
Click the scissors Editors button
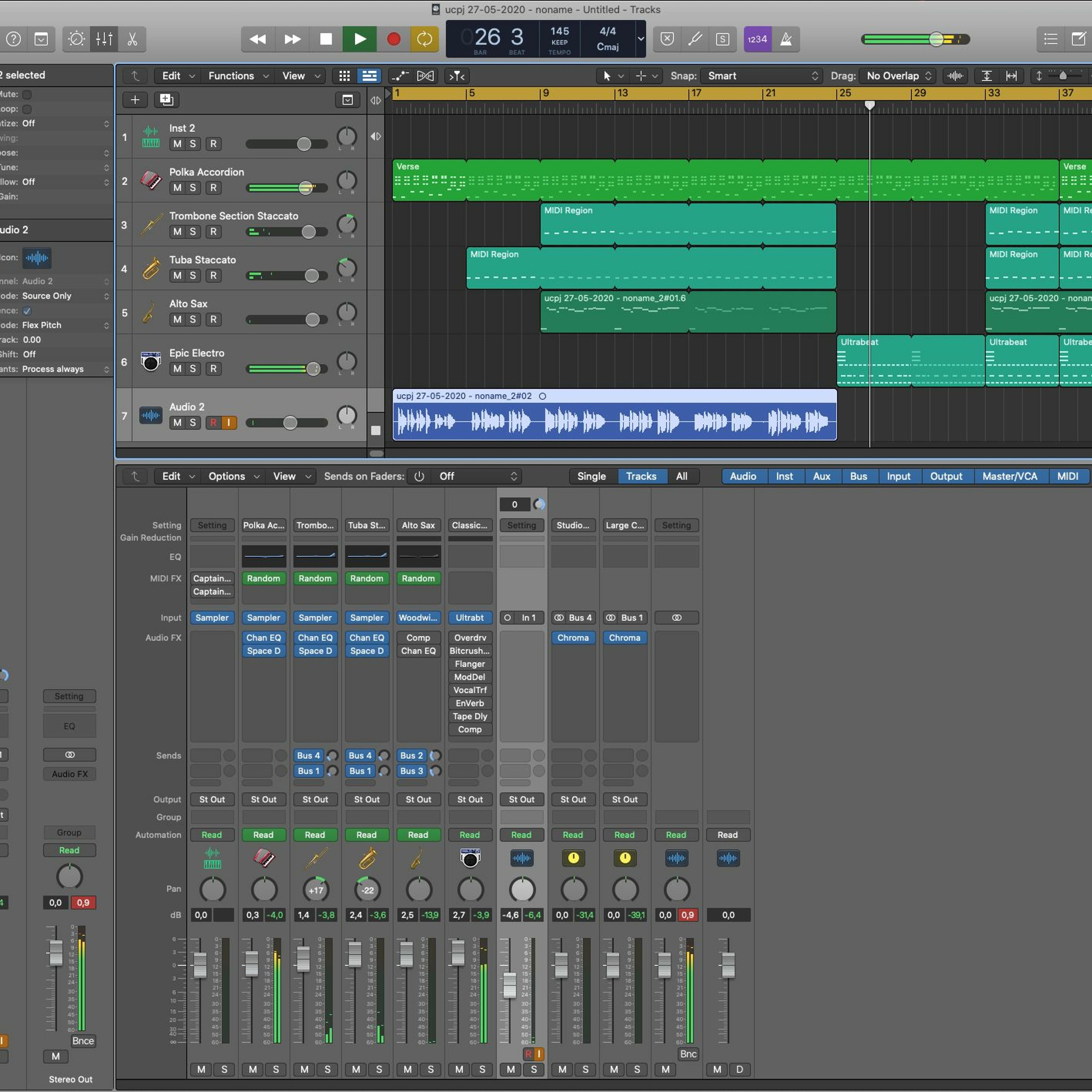tap(132, 39)
